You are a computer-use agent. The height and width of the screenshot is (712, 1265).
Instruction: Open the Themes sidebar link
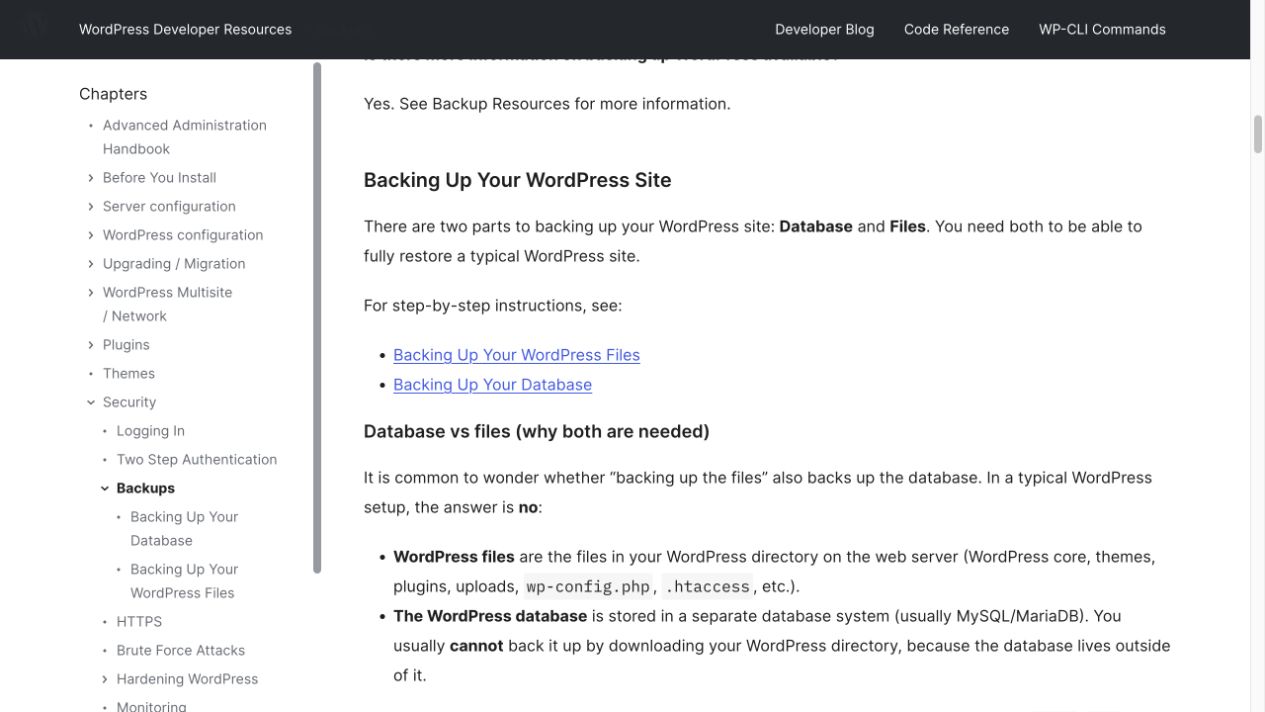click(129, 374)
